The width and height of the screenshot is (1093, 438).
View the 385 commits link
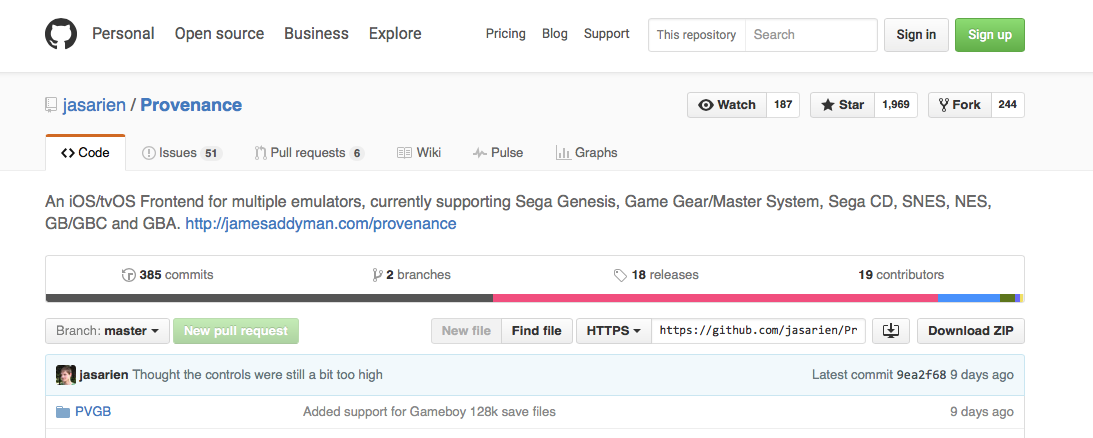point(167,275)
